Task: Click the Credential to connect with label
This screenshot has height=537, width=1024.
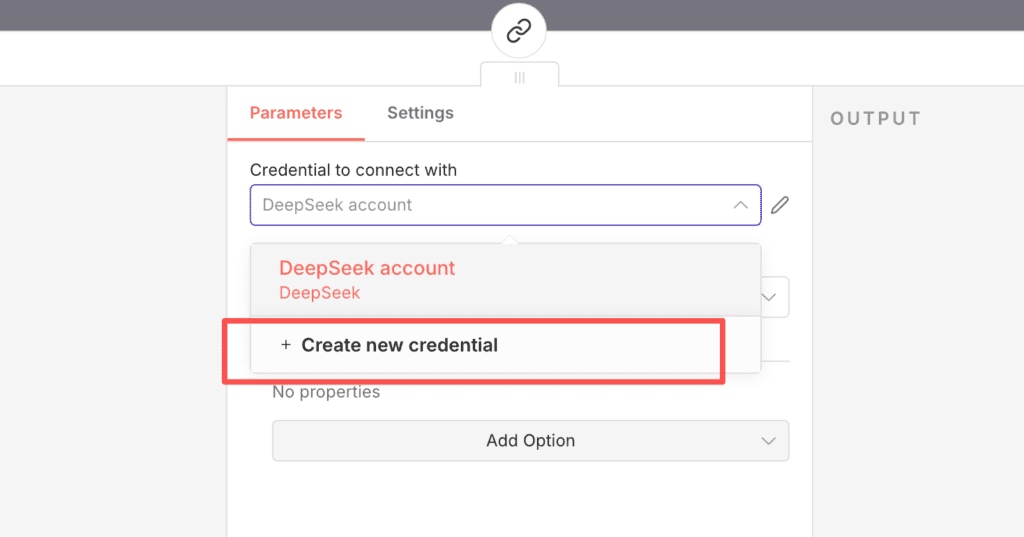Action: pyautogui.click(x=353, y=170)
